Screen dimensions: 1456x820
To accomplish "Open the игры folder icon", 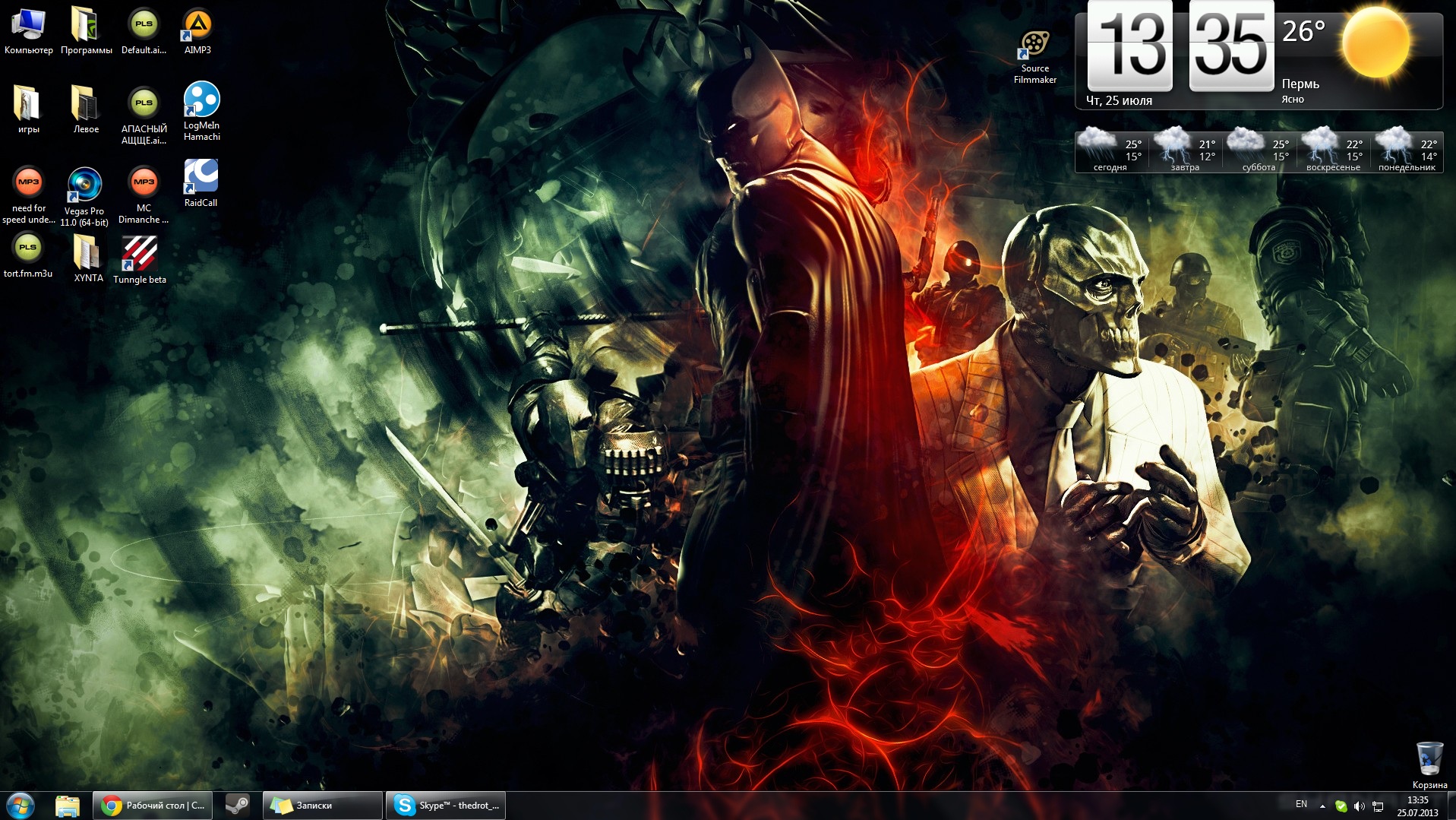I will [x=29, y=109].
